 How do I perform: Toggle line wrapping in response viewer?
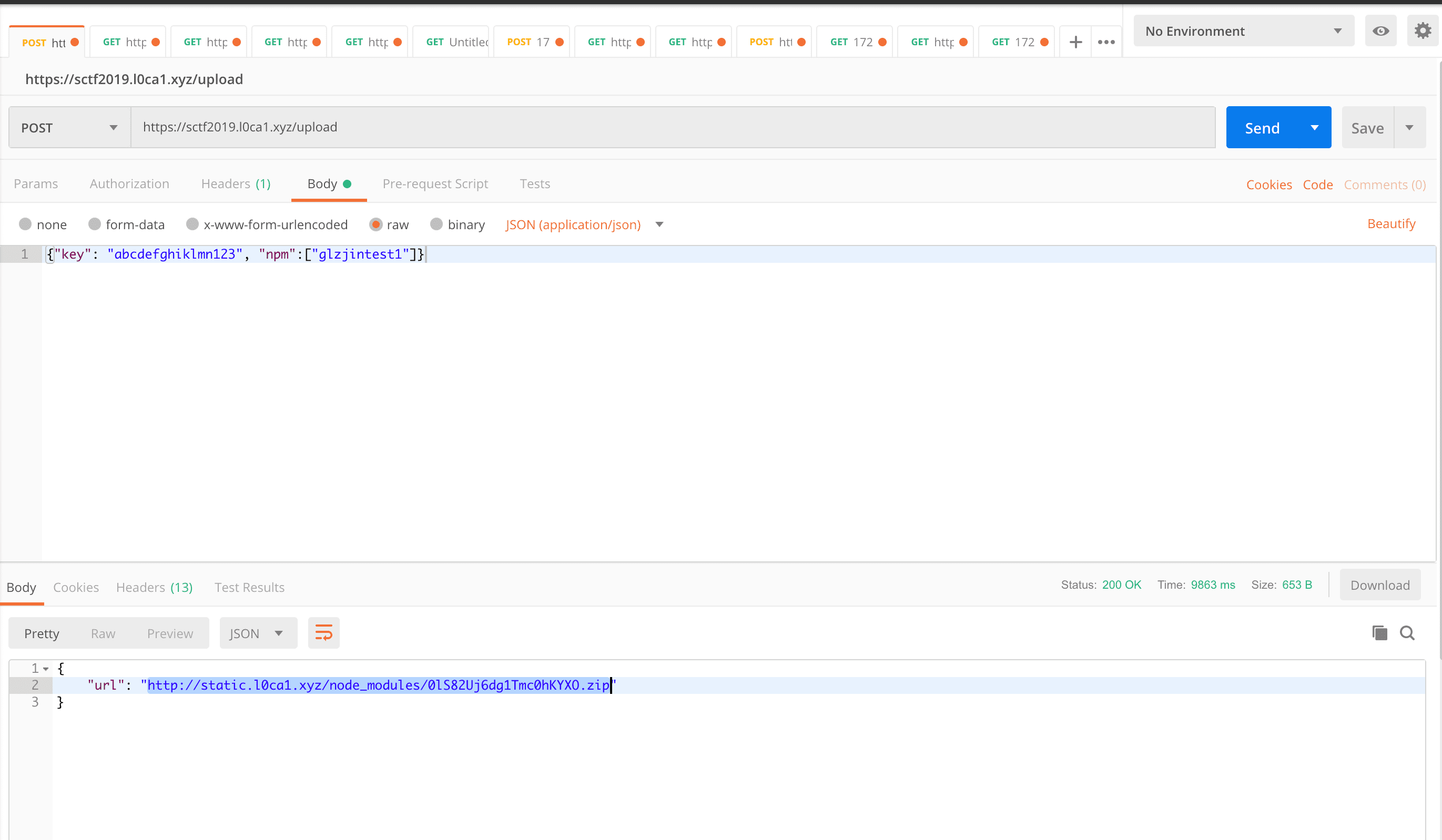click(x=323, y=633)
